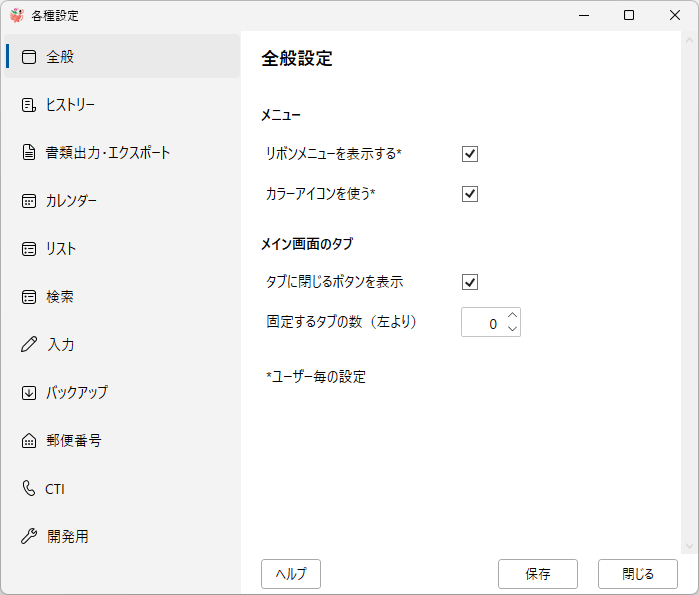Click the scrollbar down arrow in settings panel

(688, 547)
